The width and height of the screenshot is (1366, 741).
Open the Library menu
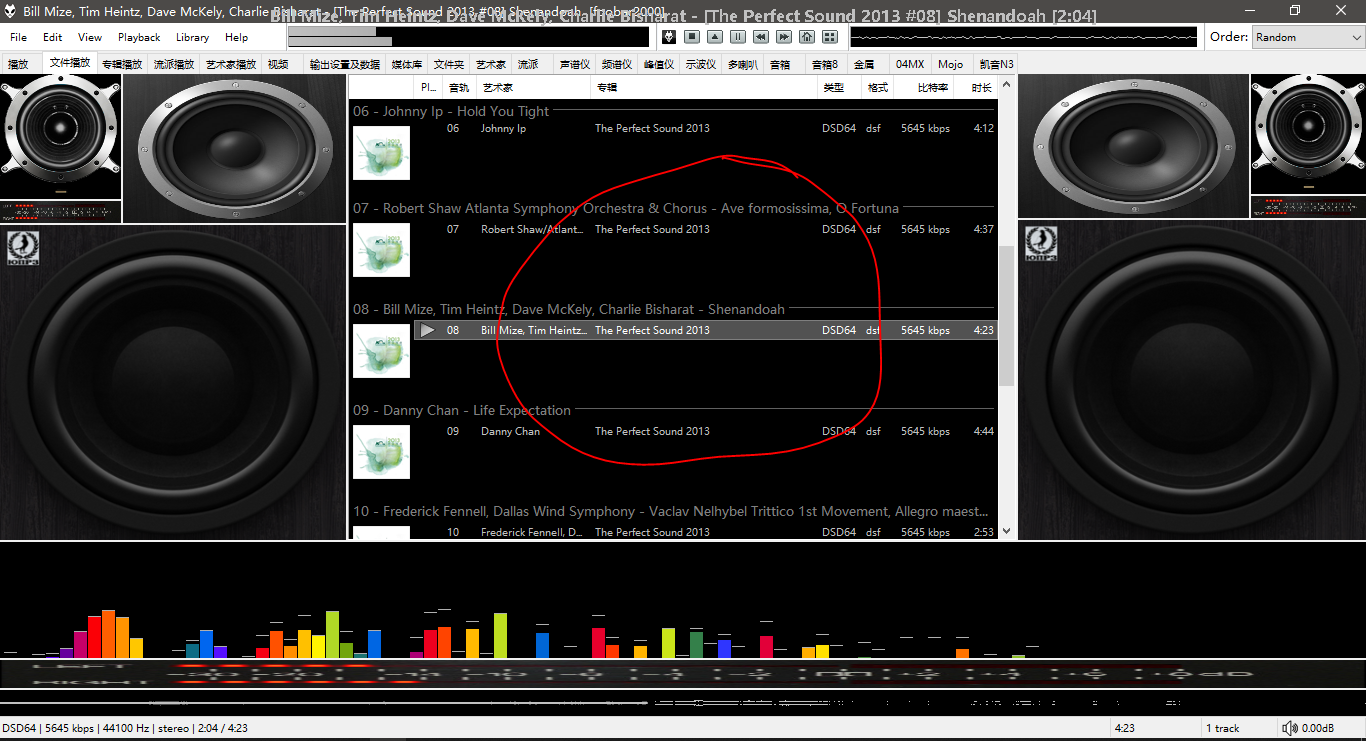click(x=192, y=37)
